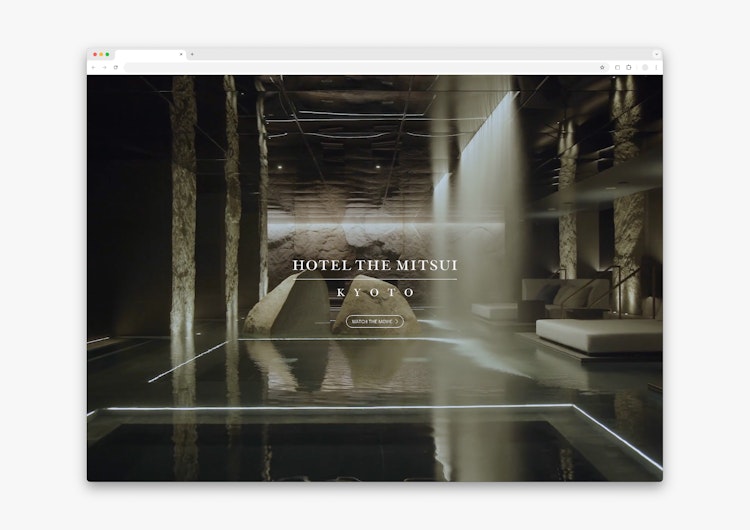750x530 pixels.
Task: Close the current browser tab
Action: click(x=181, y=54)
